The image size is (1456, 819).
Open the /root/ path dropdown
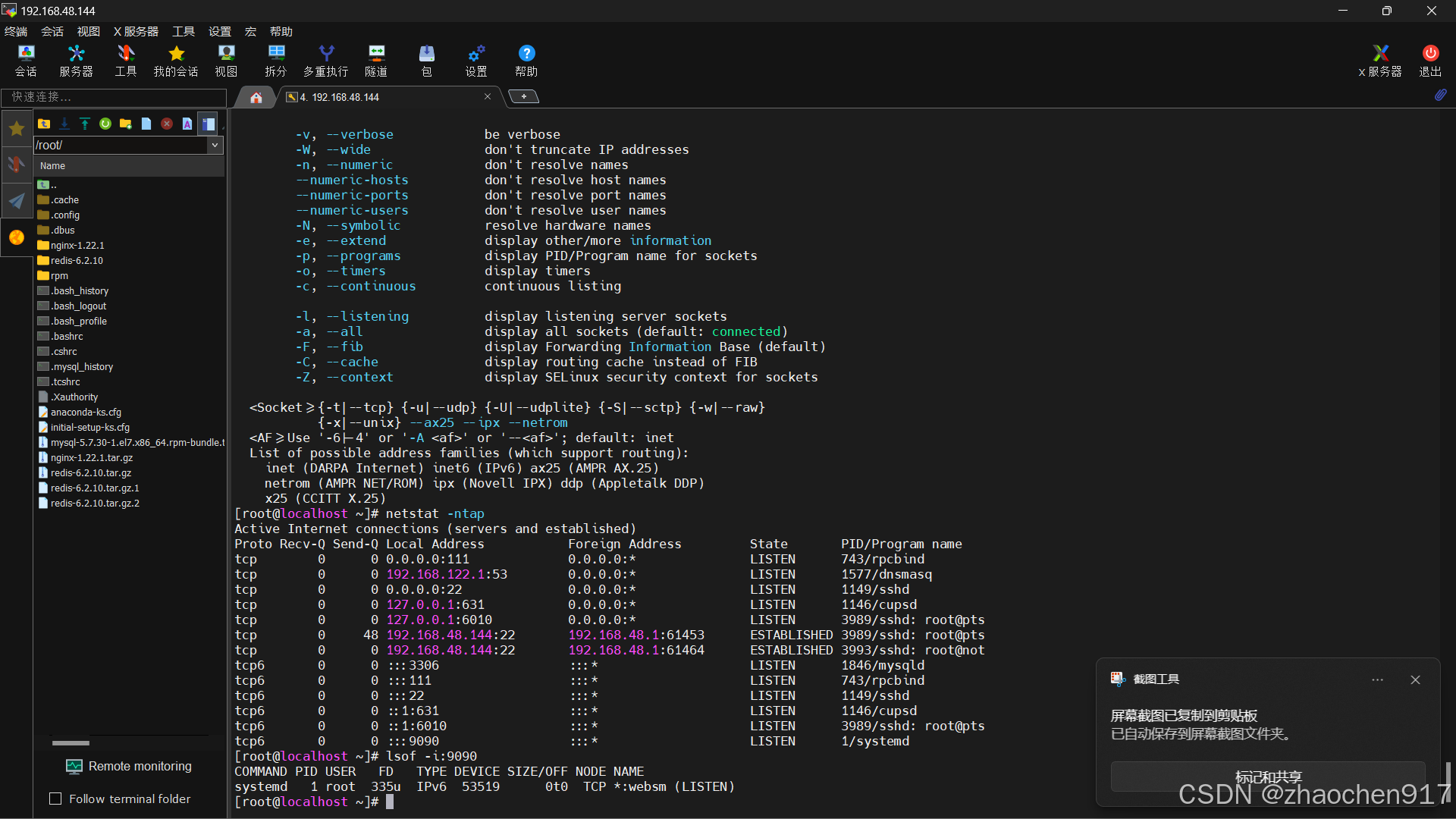(215, 145)
